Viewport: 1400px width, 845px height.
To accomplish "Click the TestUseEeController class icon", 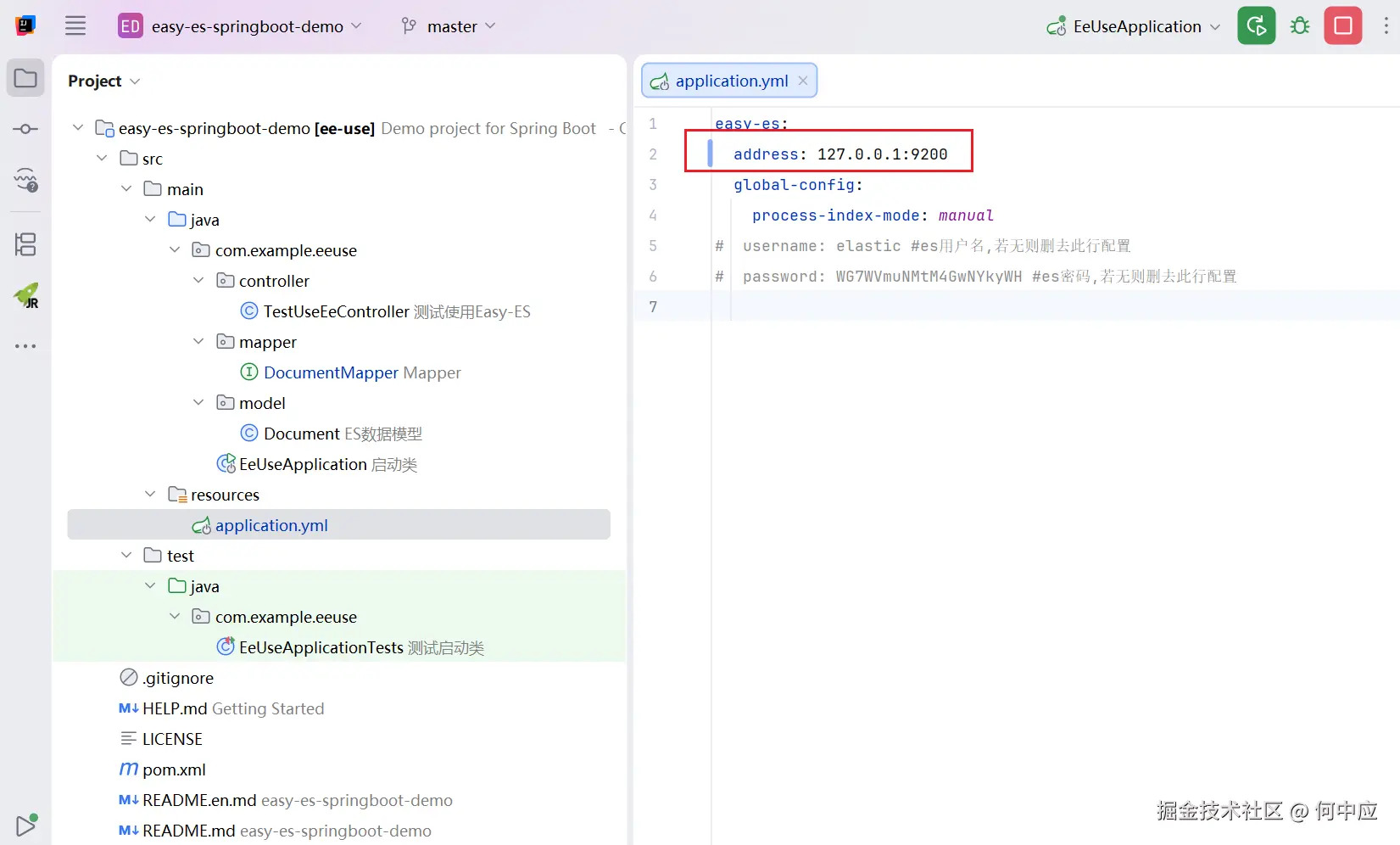I will (249, 311).
